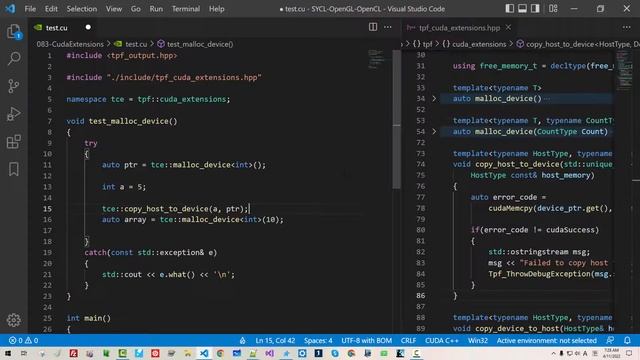640x360 pixels.
Task: Click Spaces: 4 indentation setting
Action: pos(318,340)
